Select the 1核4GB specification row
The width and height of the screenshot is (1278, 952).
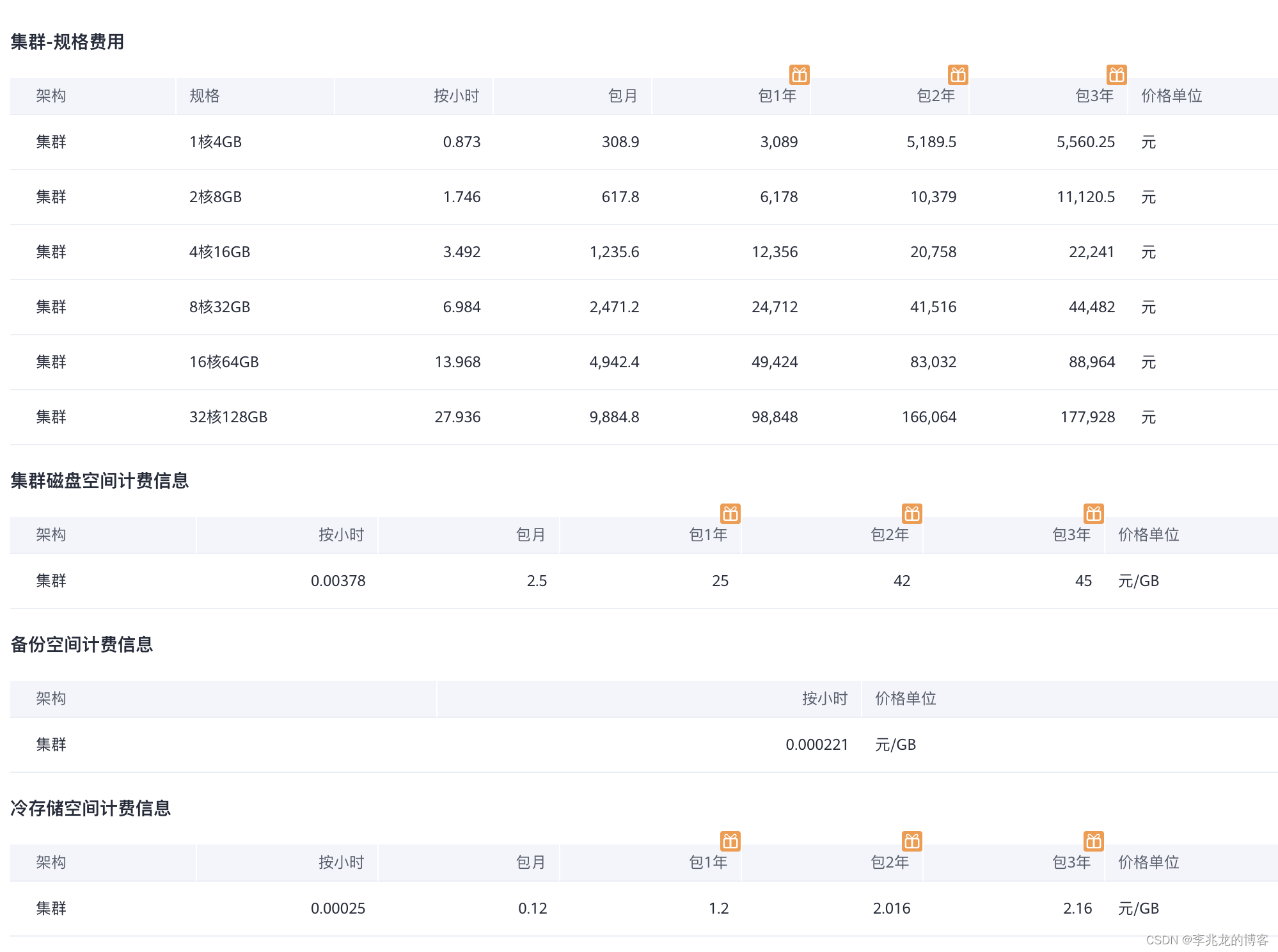(x=216, y=142)
